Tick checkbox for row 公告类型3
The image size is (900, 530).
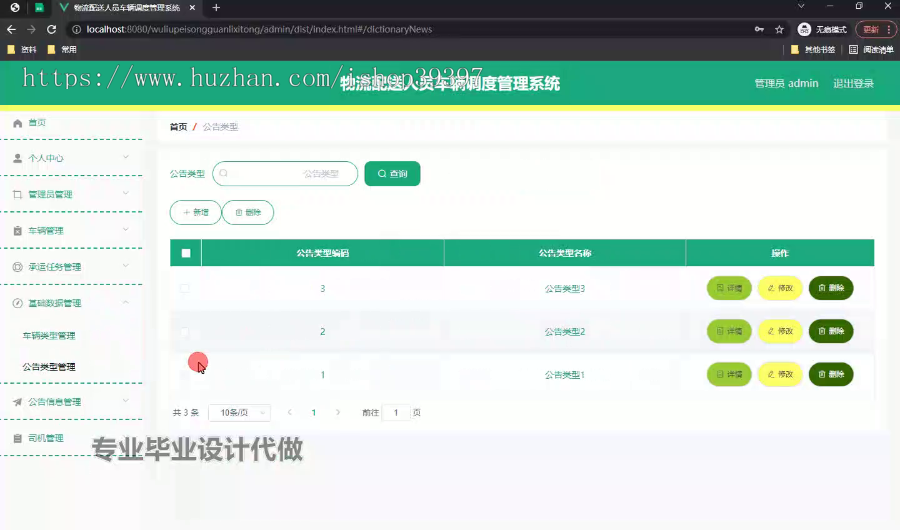coord(185,288)
